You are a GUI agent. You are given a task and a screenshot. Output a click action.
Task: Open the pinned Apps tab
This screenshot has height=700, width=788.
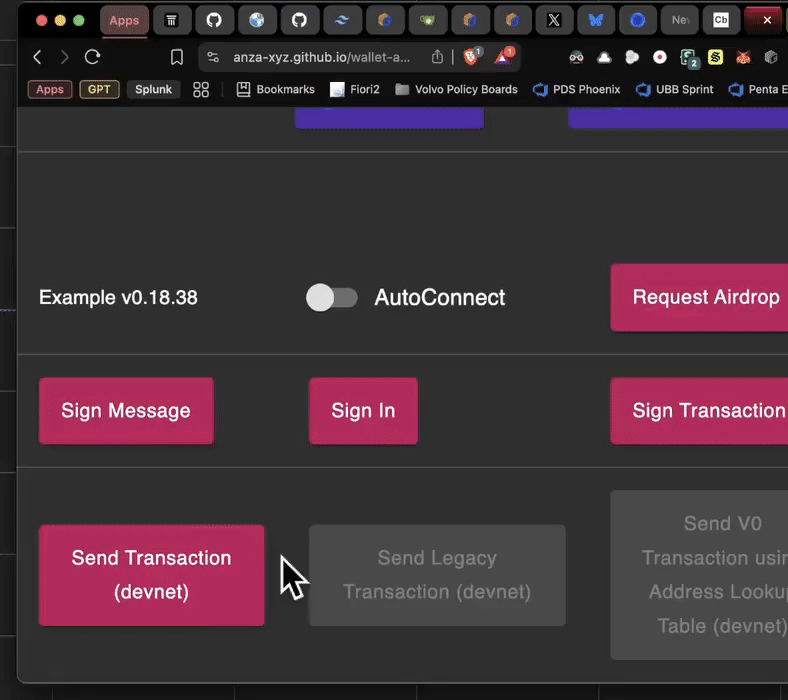[124, 20]
